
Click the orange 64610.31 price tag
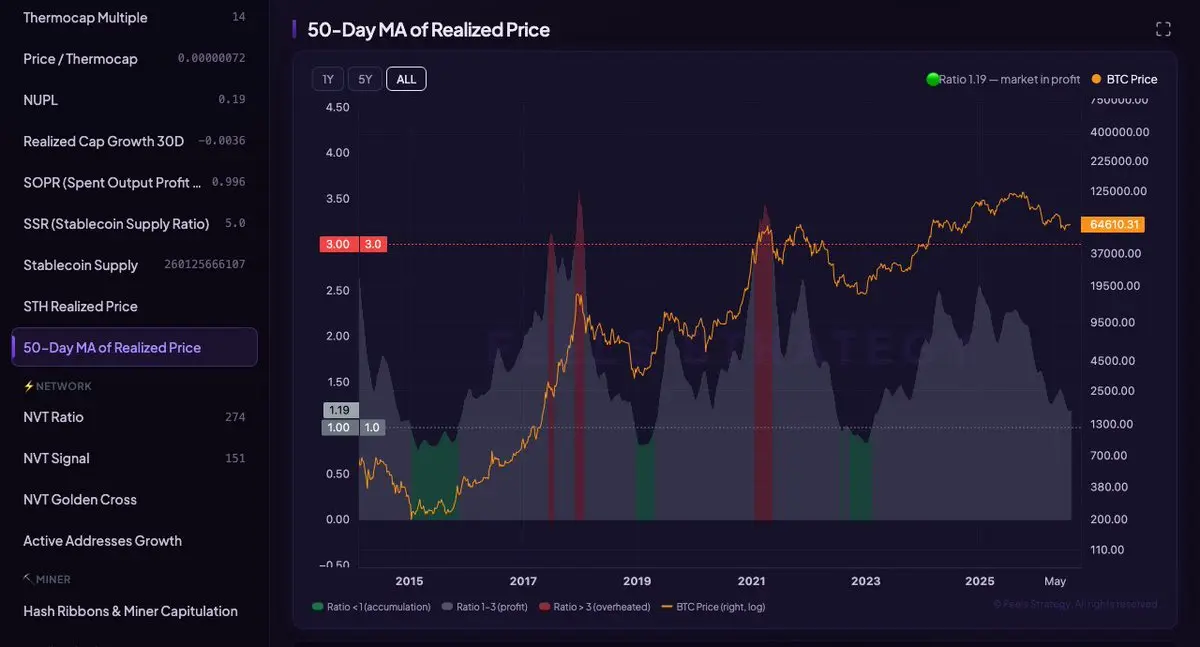[x=1112, y=225]
